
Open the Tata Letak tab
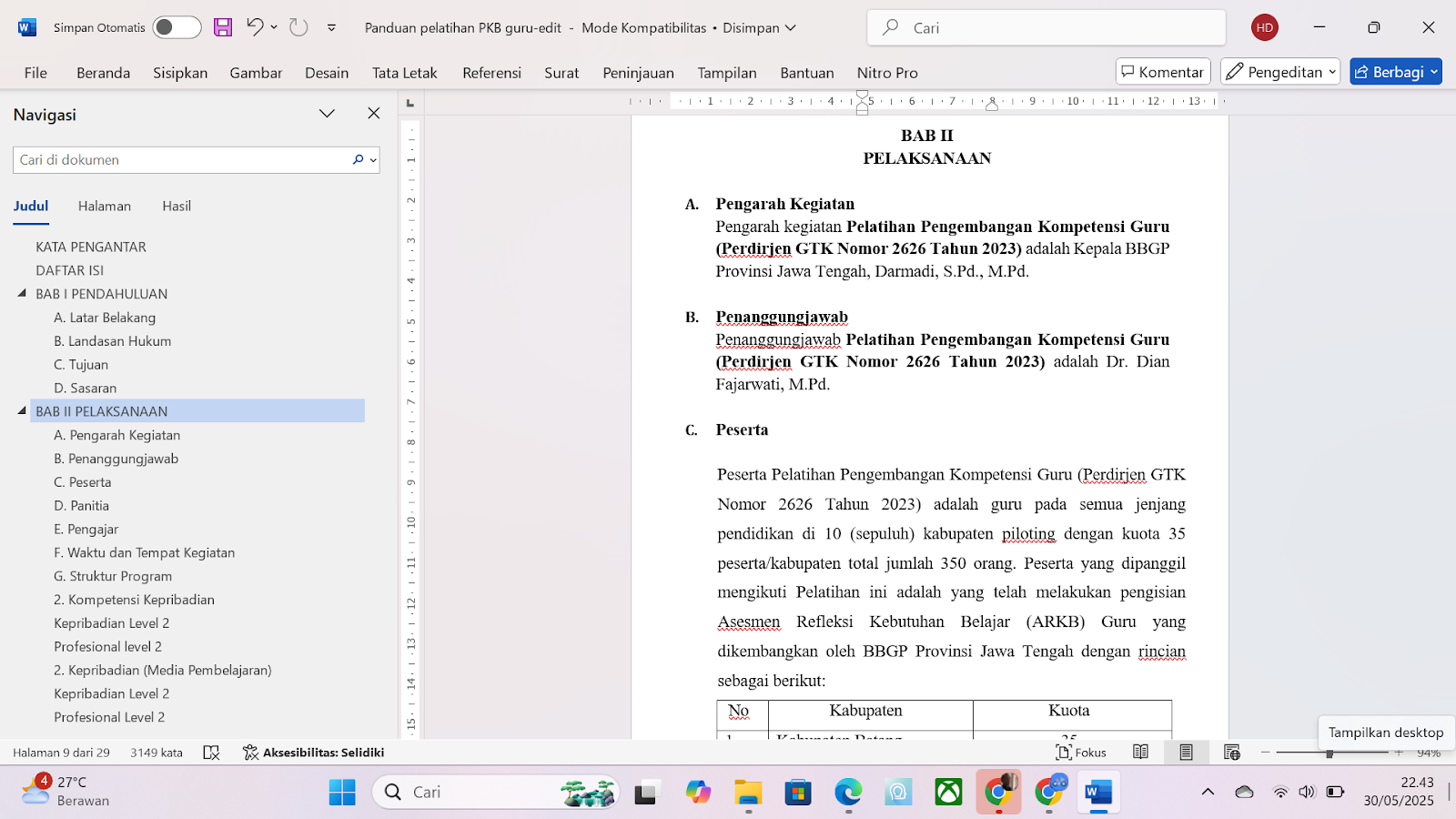click(404, 73)
